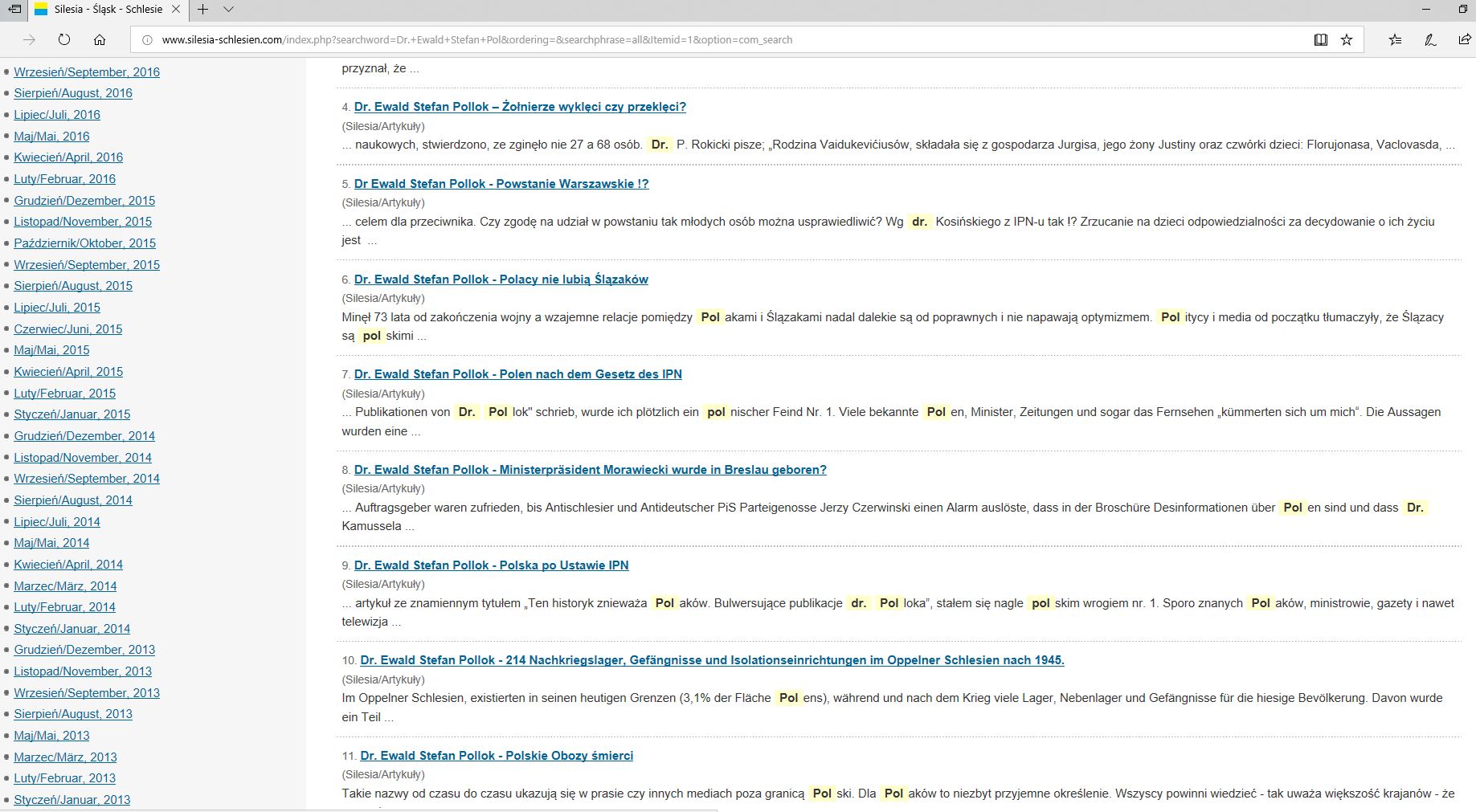This screenshot has width=1476, height=812.
Task: Open archive Marzec/März, 2013
Action: tap(65, 757)
